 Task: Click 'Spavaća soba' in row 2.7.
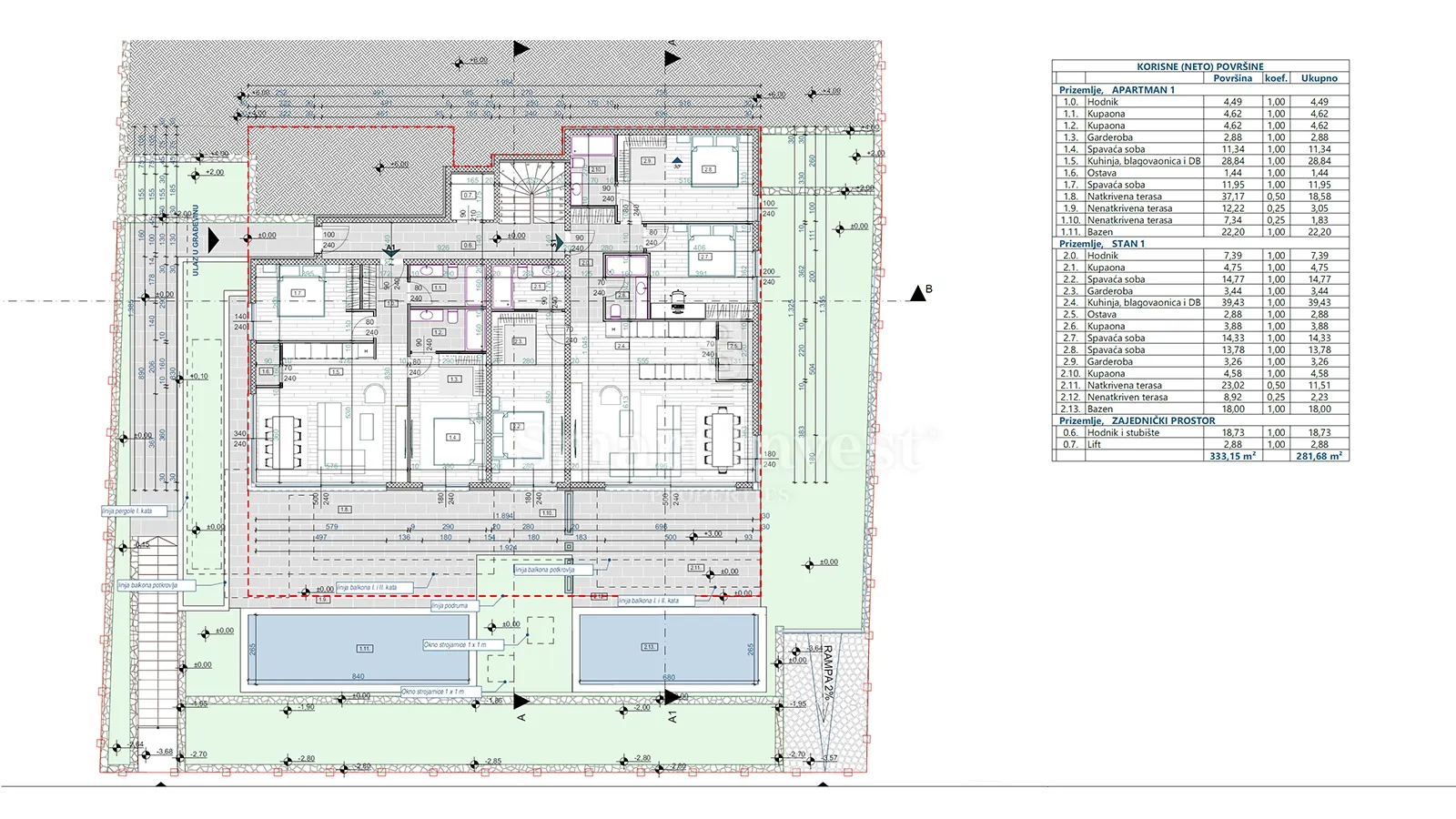click(1116, 338)
